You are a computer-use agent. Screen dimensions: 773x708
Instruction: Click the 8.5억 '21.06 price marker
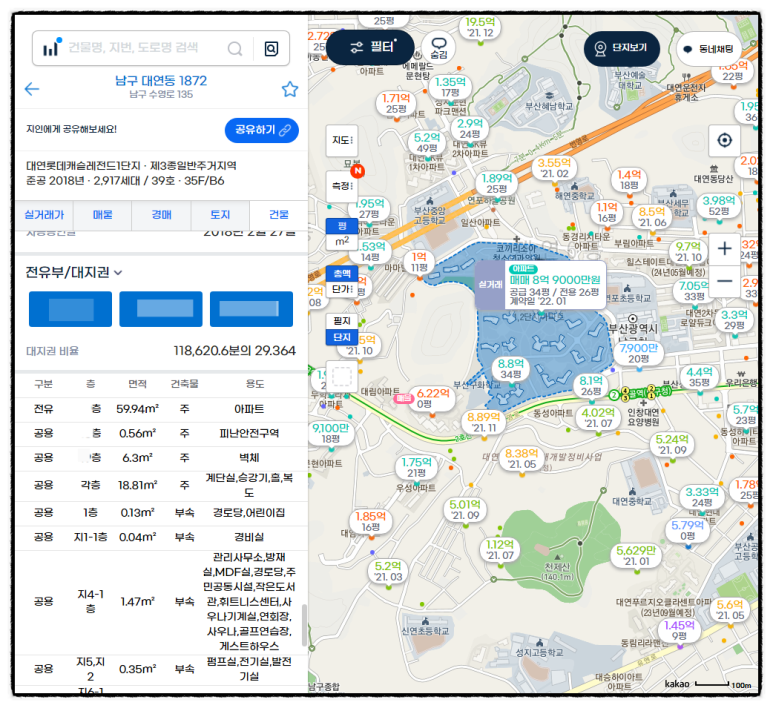[653, 216]
